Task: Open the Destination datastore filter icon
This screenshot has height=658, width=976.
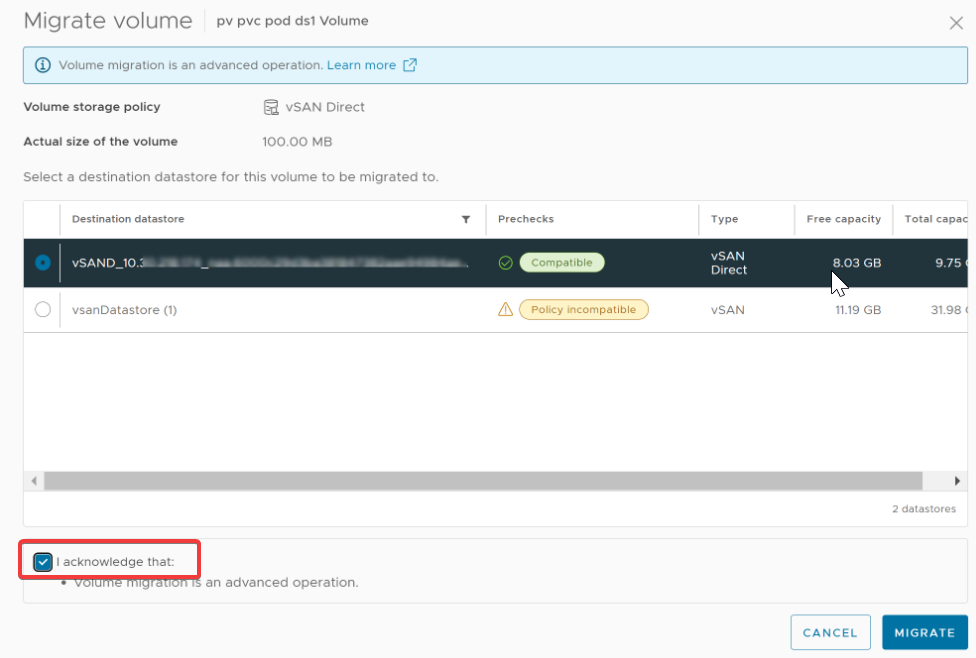Action: (x=465, y=219)
